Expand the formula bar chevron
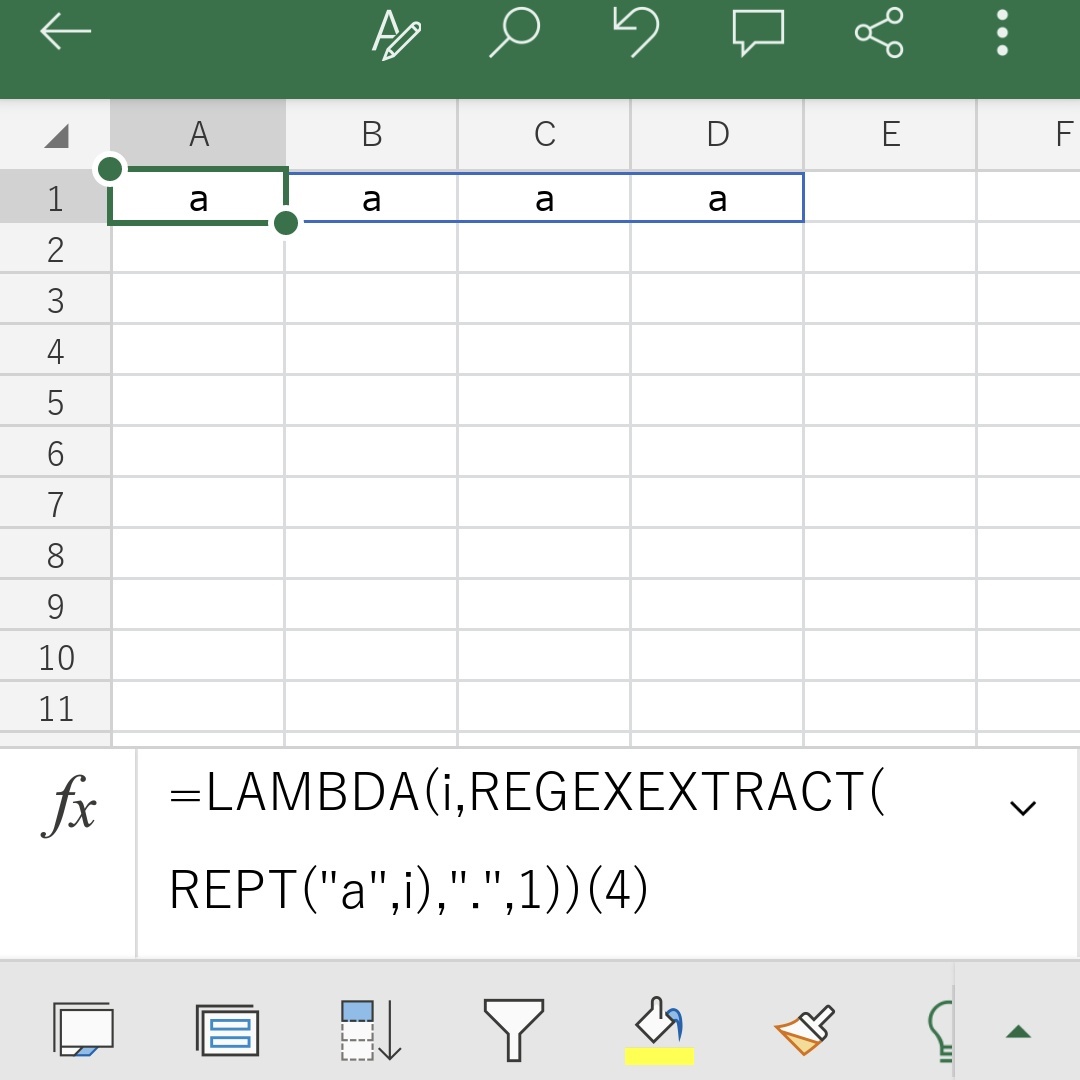1080x1080 pixels. (1023, 807)
